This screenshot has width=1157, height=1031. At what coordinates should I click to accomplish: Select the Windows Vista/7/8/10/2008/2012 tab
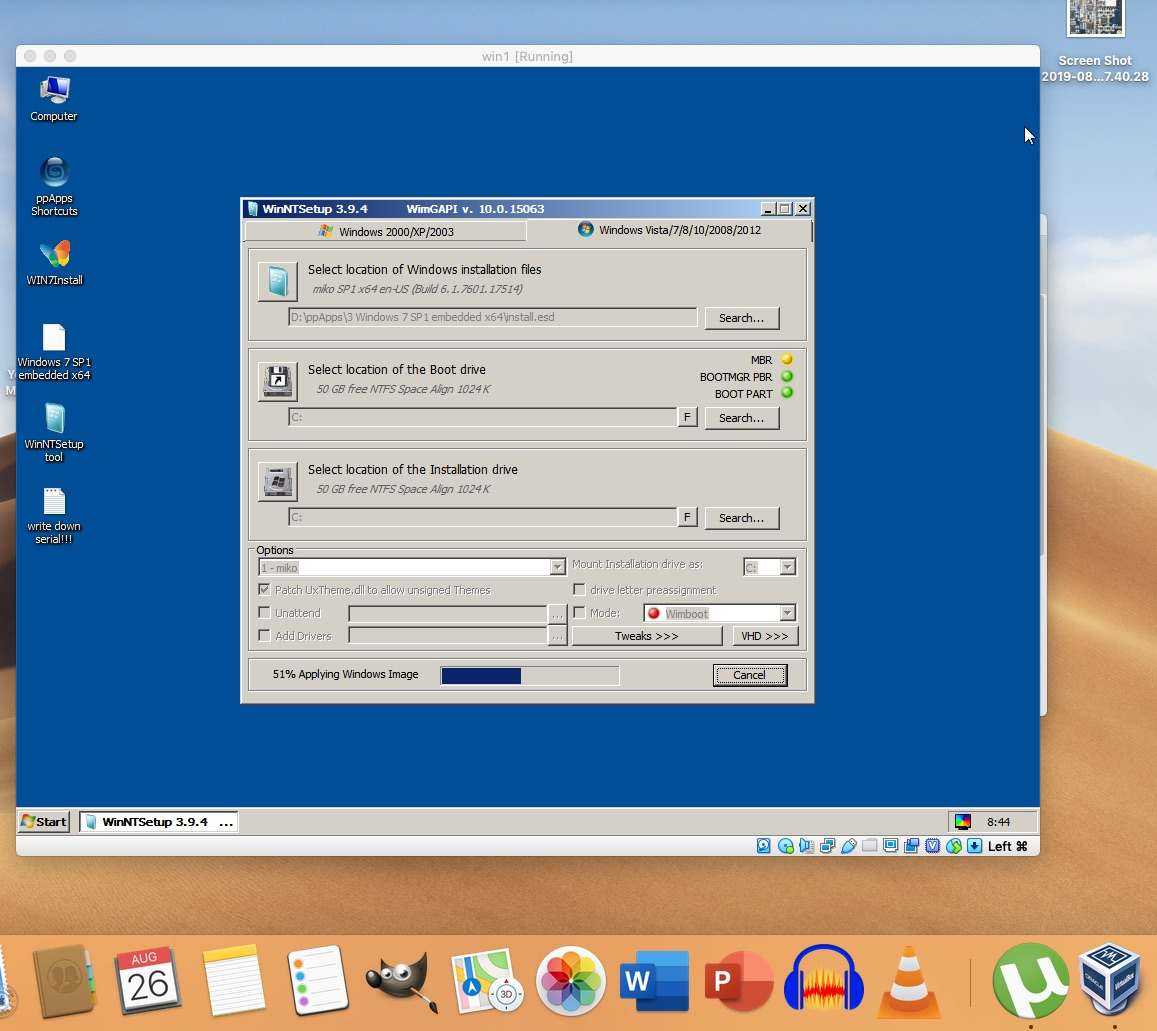pyautogui.click(x=670, y=230)
